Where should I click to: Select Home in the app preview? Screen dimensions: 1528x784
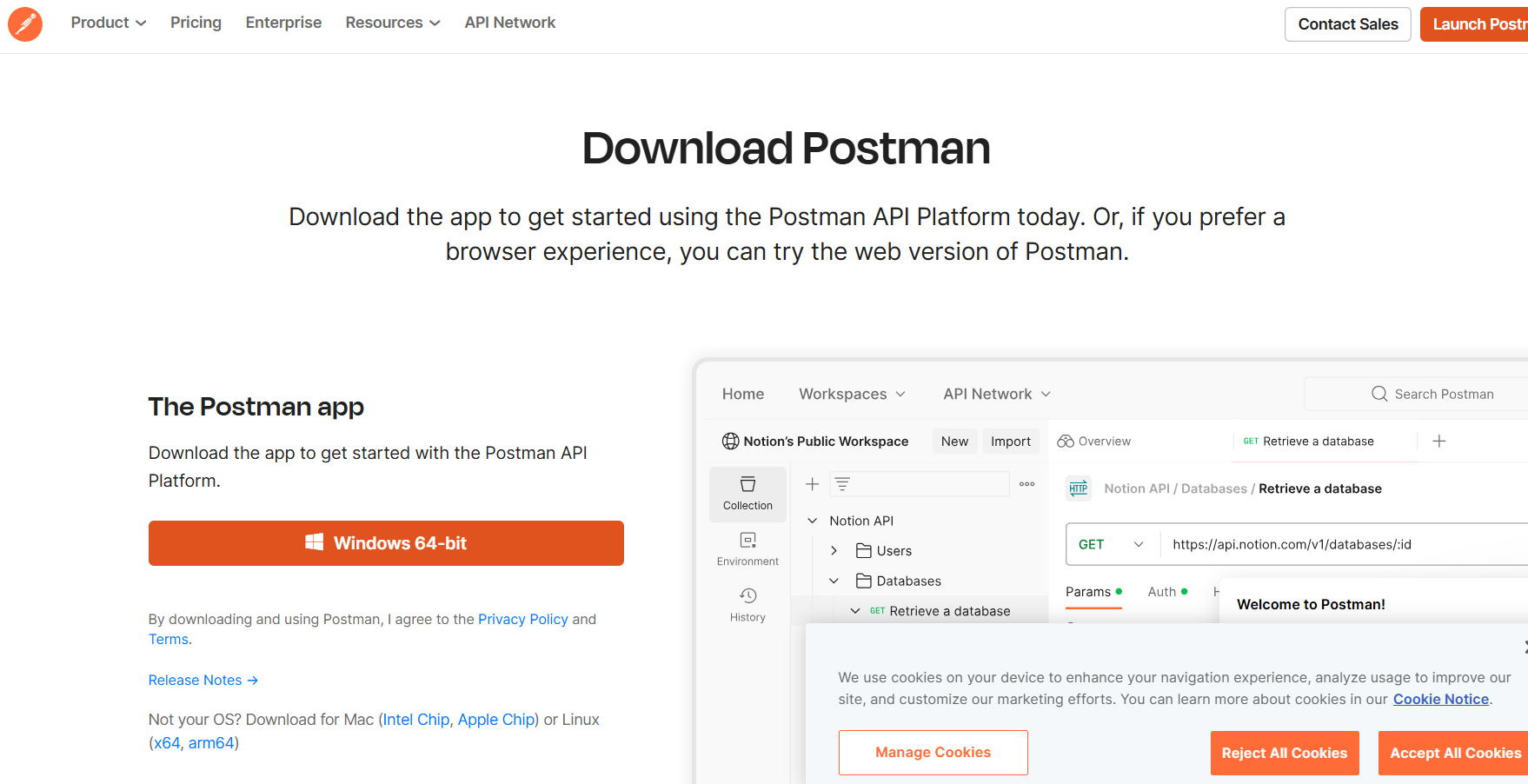[743, 394]
